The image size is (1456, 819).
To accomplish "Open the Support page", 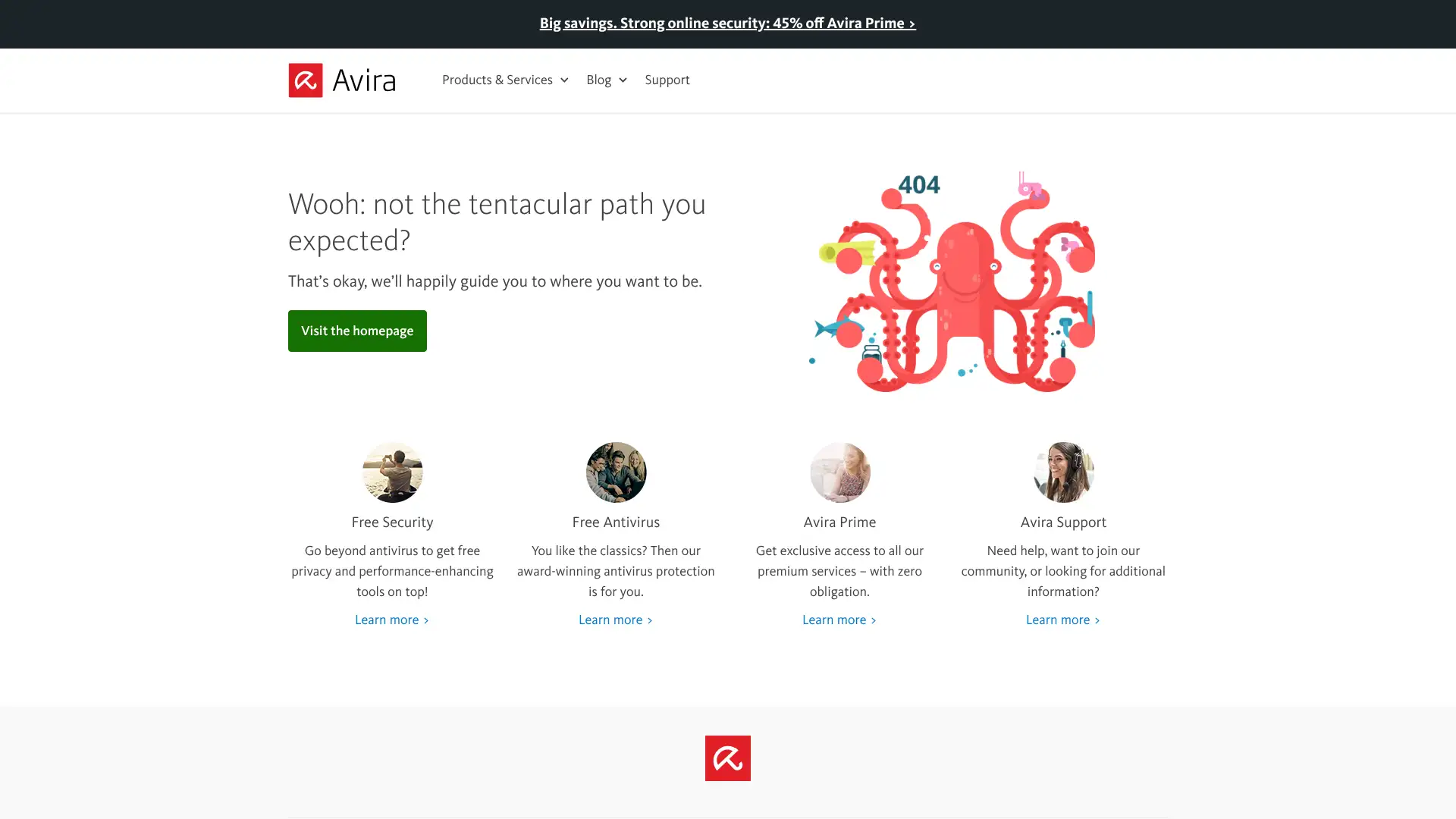I will [667, 80].
